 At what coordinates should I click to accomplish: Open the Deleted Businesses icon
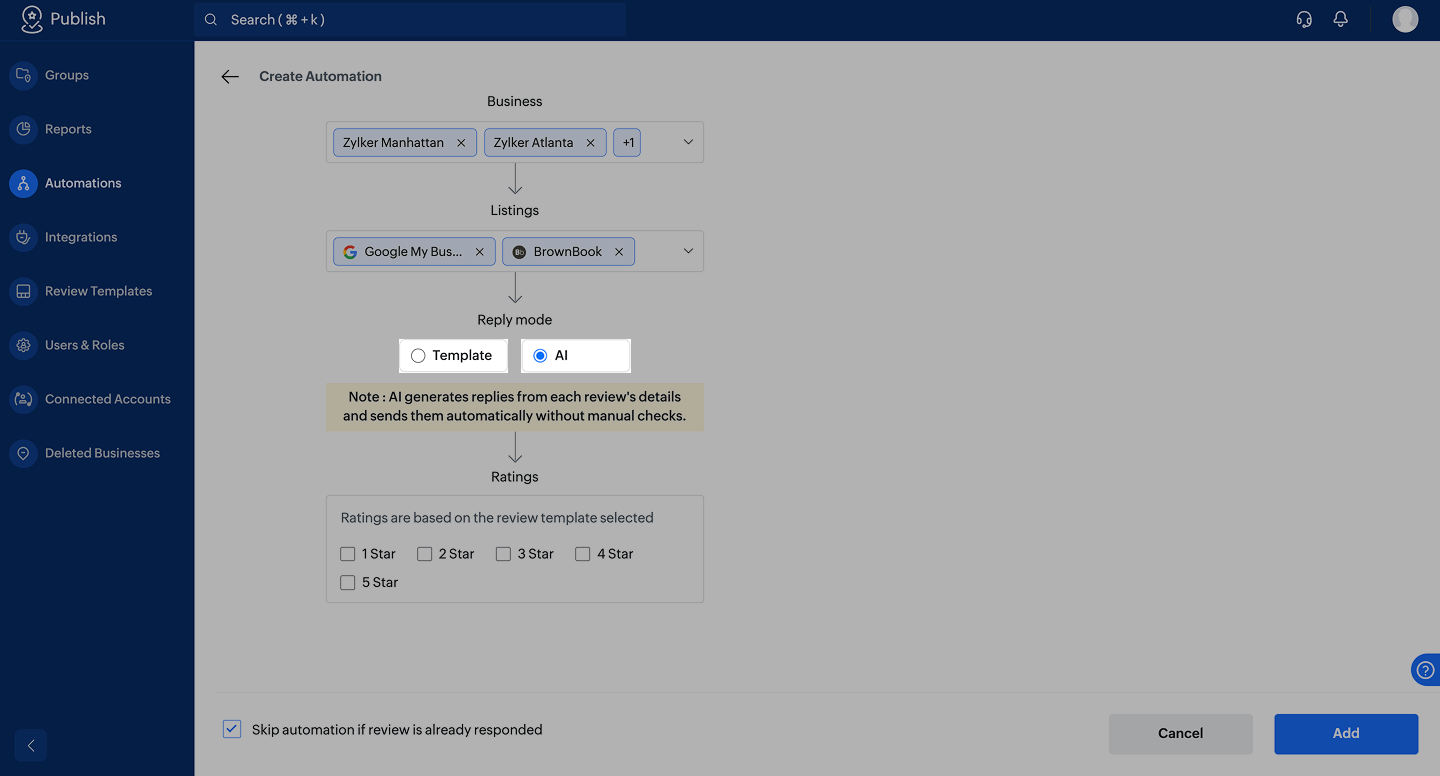tap(23, 453)
